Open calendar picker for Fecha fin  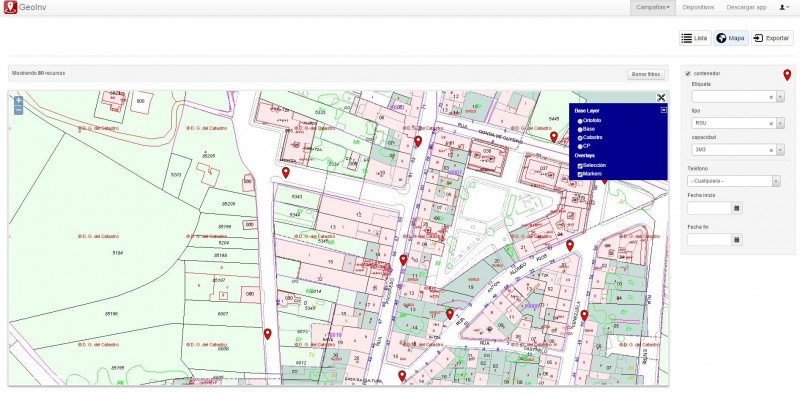(x=736, y=239)
